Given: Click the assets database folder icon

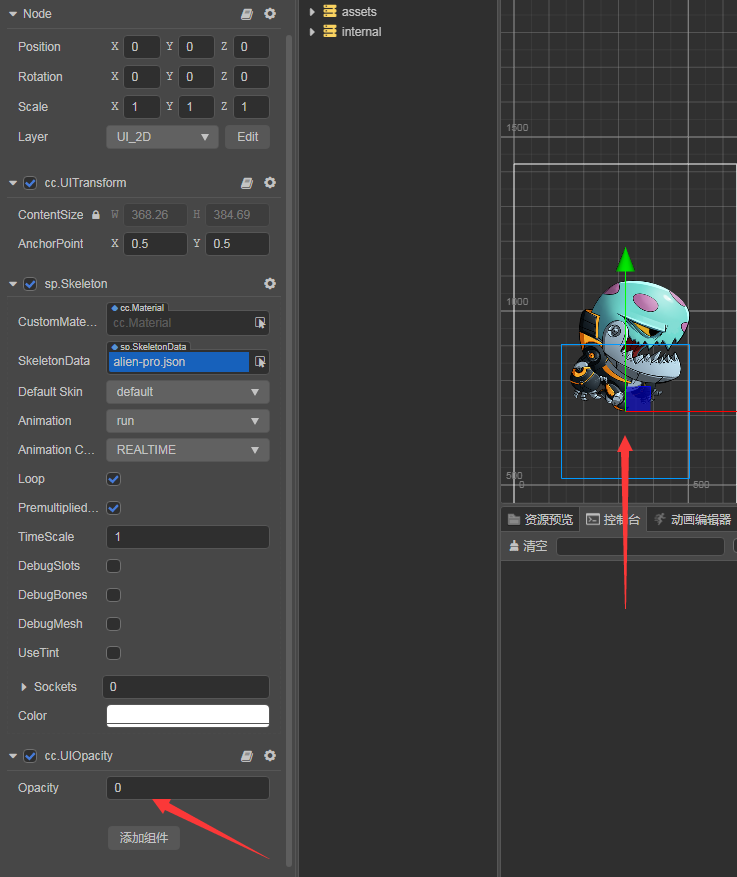Looking at the screenshot, I should [x=330, y=11].
